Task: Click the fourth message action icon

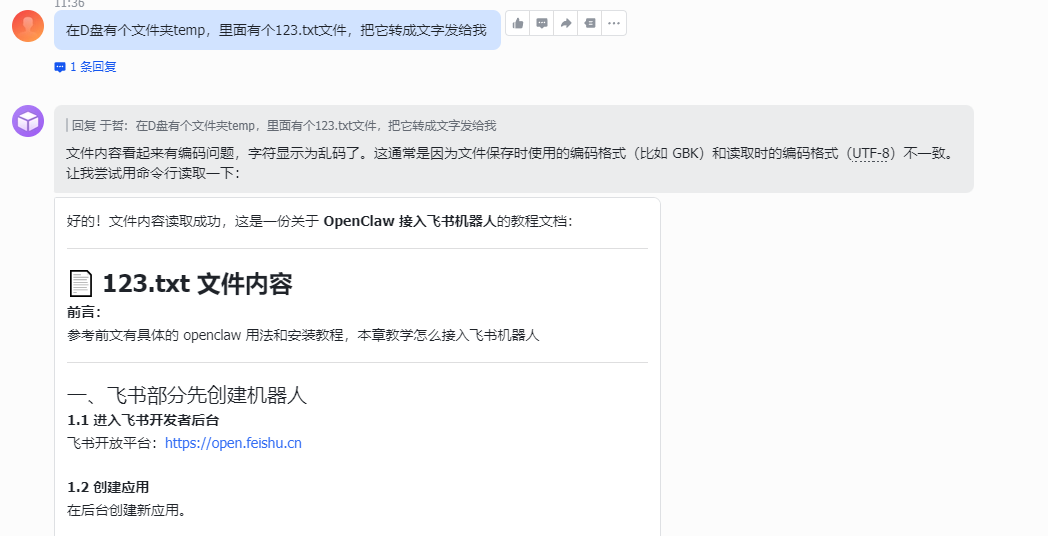Action: (x=590, y=23)
